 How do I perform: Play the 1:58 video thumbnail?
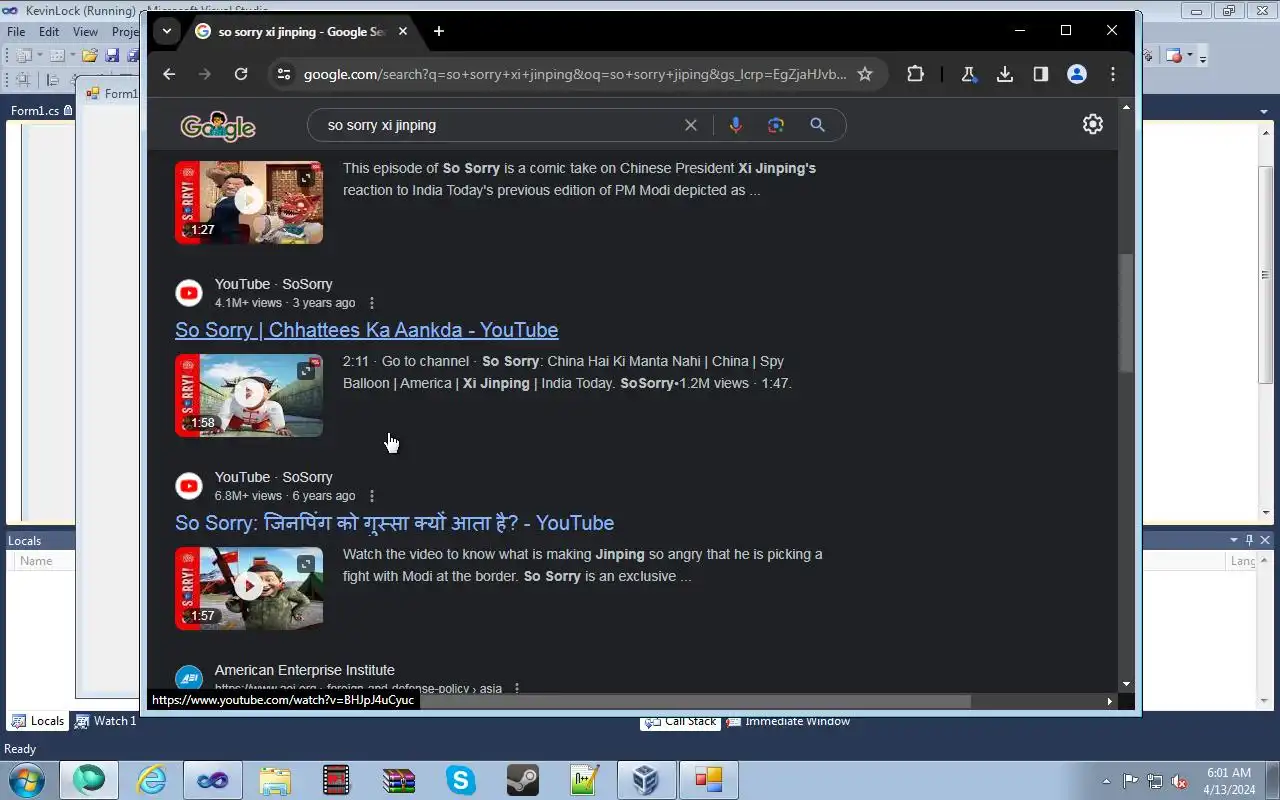[249, 395]
